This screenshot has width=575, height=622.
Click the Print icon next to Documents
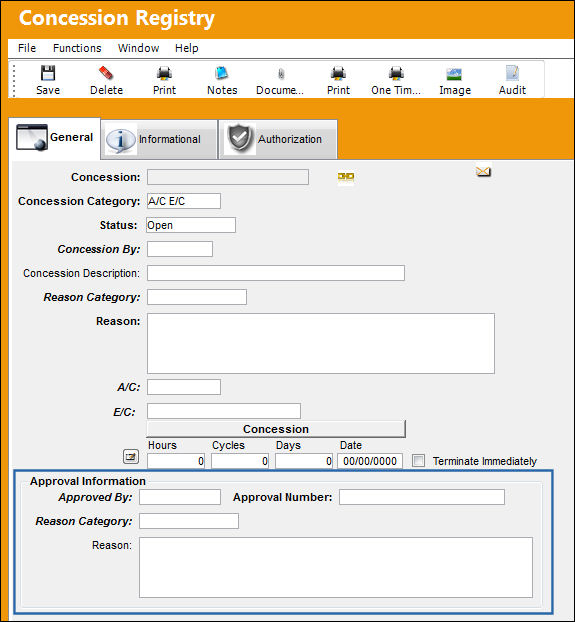click(x=338, y=73)
